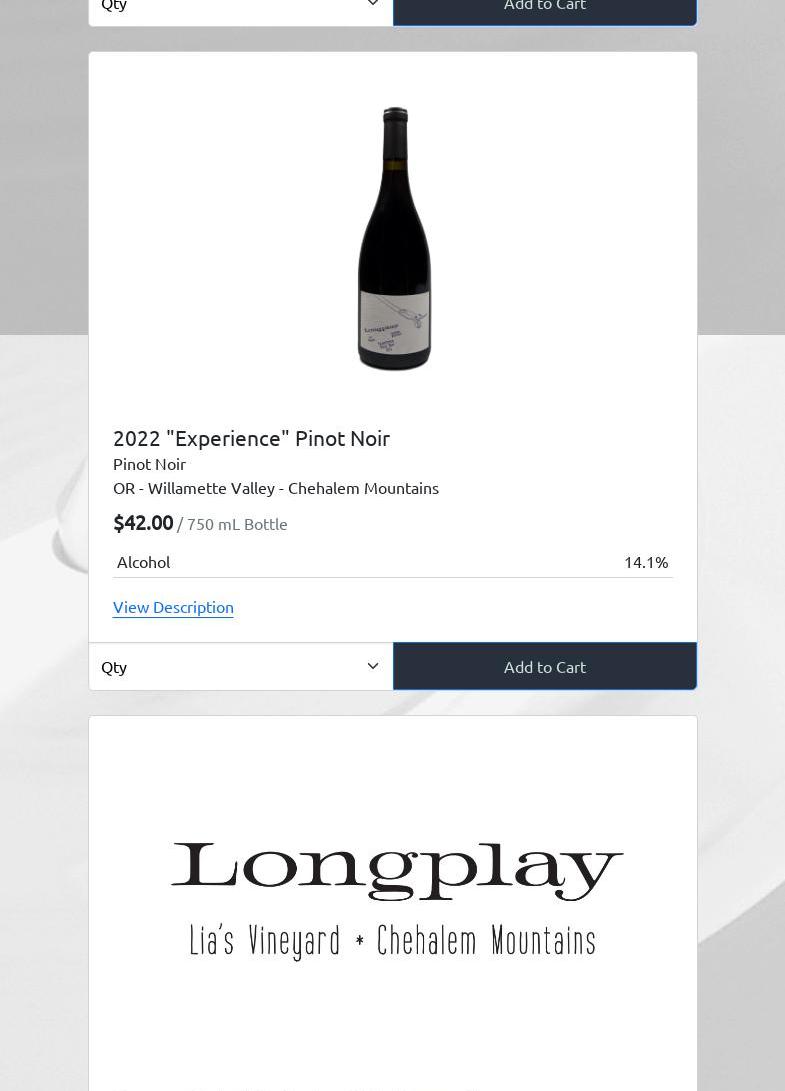This screenshot has height=1091, width=785.
Task: Click the Pinot Noir varietal text
Action: (x=150, y=464)
